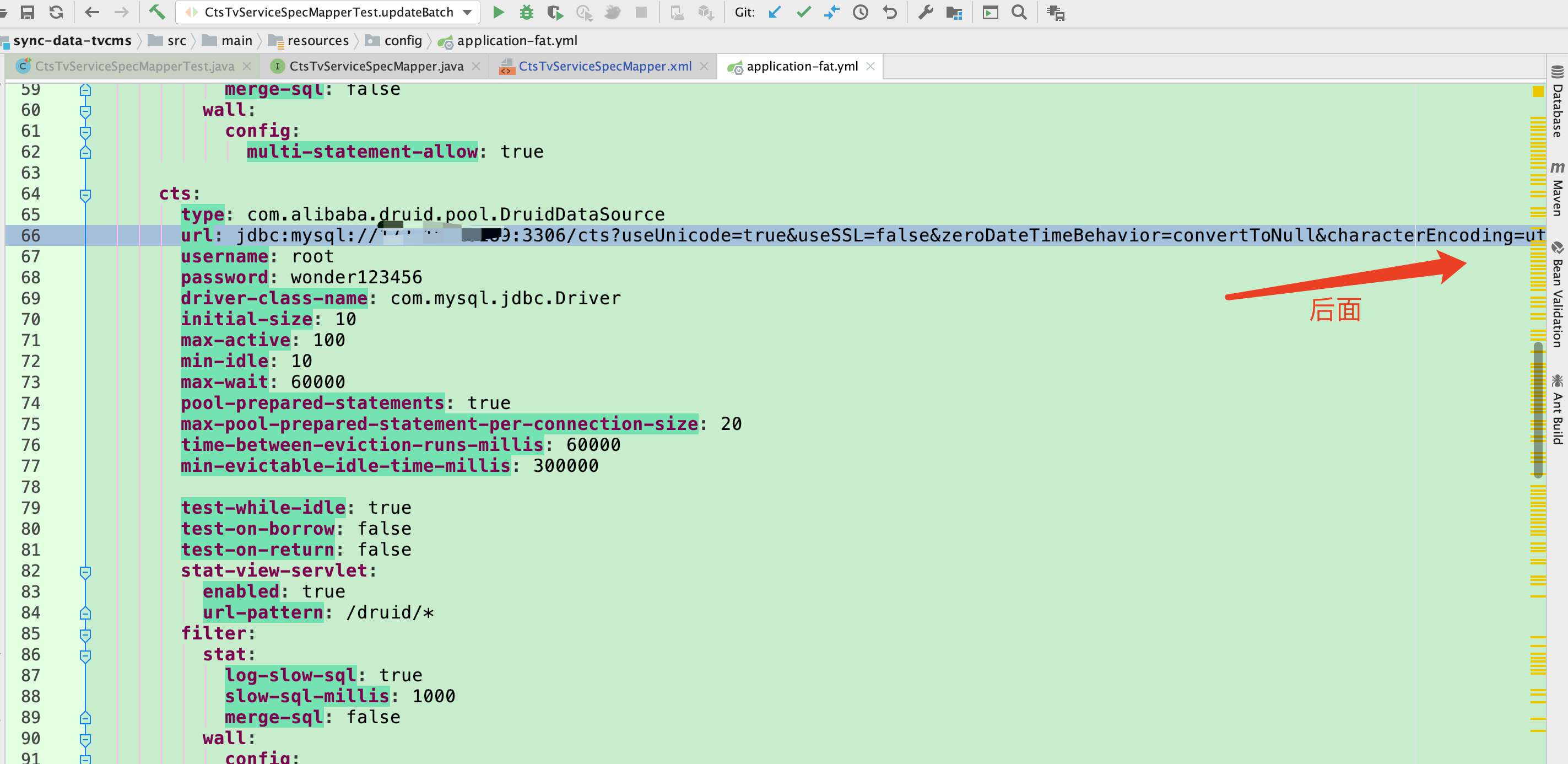1568x764 pixels.
Task: Open settings wrench icon
Action: pos(925,12)
